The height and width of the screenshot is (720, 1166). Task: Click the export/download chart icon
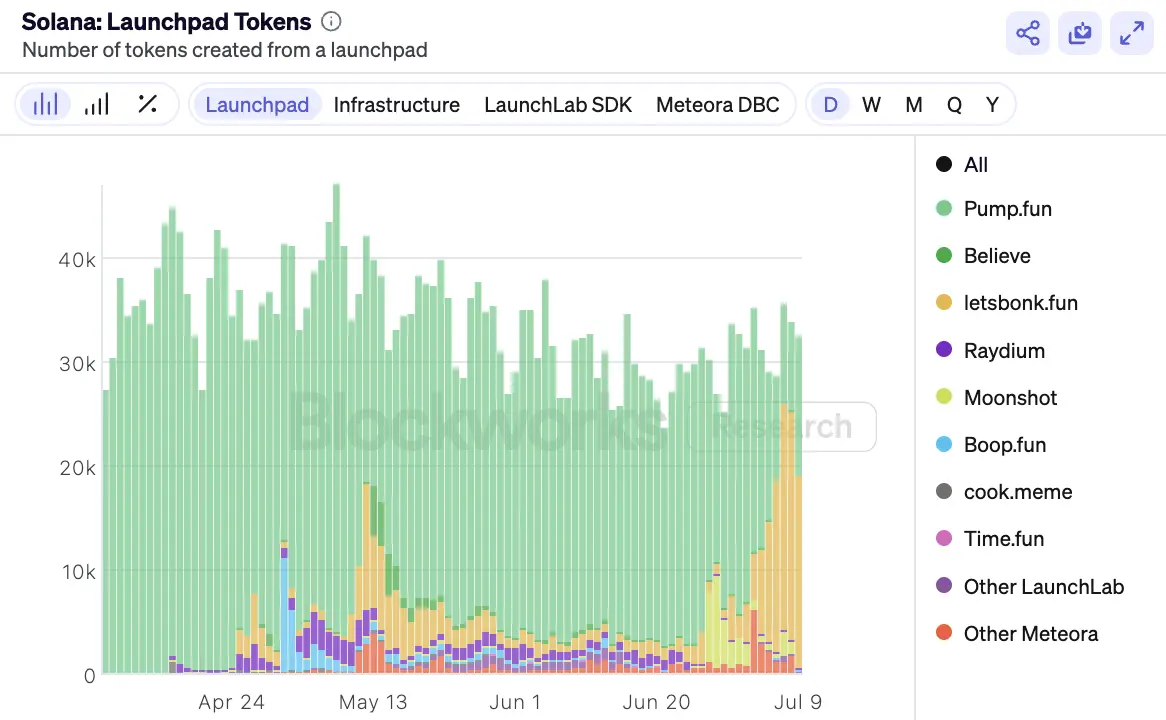(1079, 33)
